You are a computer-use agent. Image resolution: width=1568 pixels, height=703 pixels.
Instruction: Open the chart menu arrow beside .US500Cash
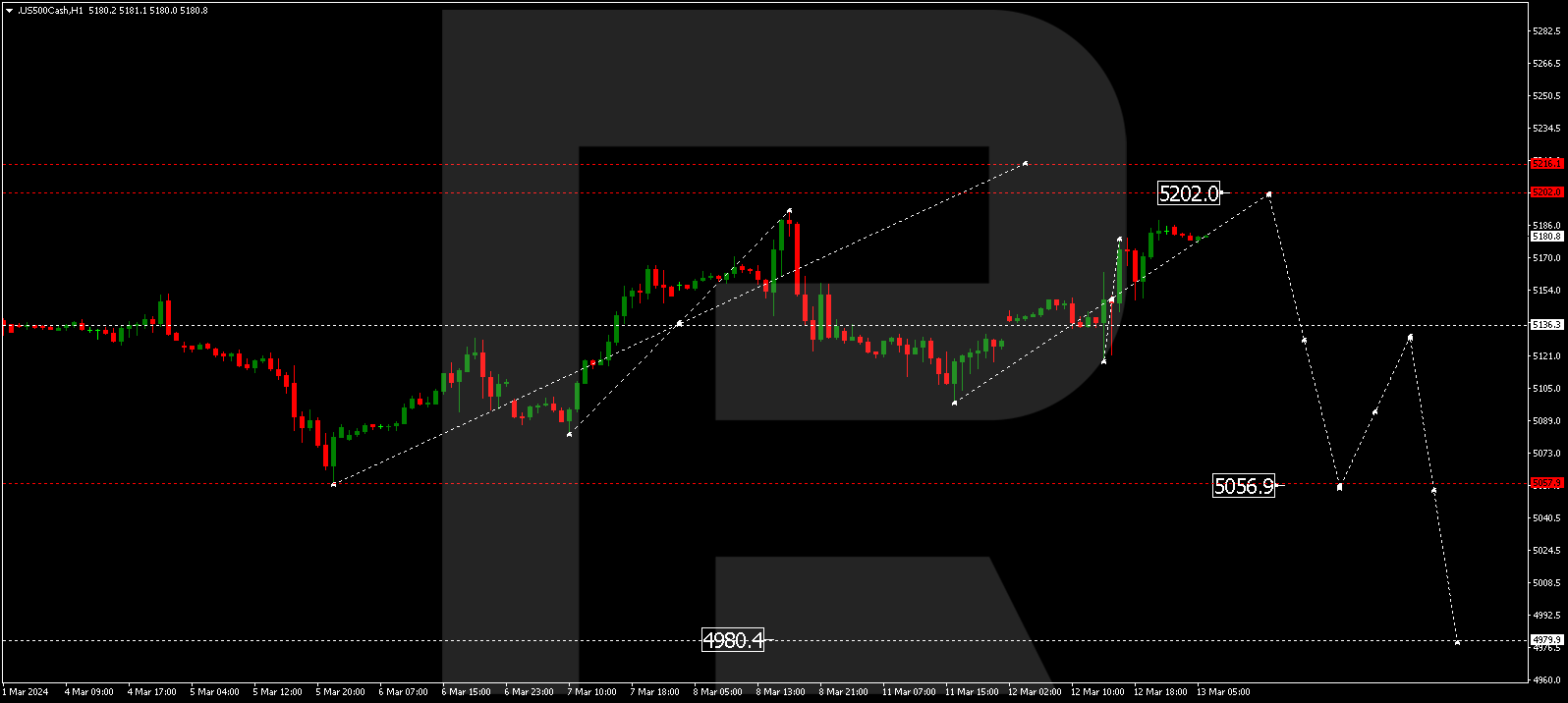tap(9, 11)
